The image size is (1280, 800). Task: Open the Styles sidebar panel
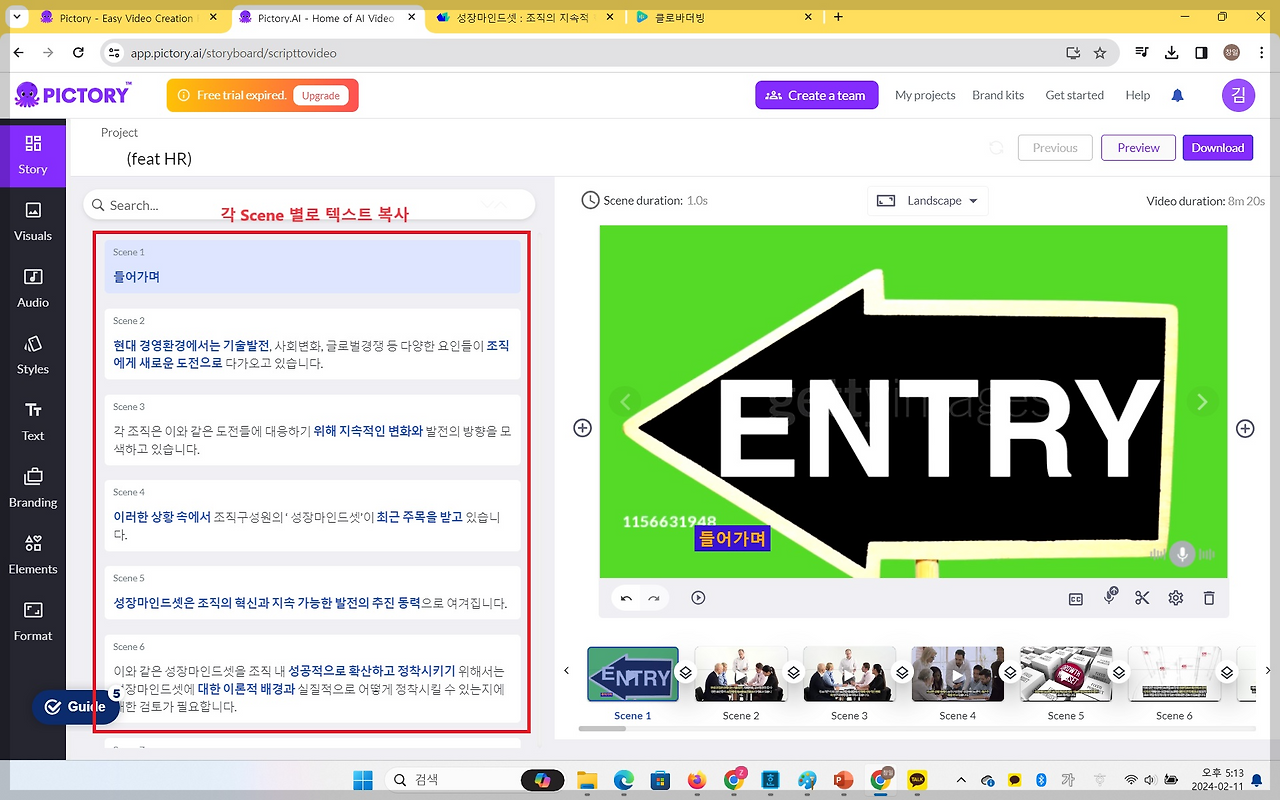33,355
